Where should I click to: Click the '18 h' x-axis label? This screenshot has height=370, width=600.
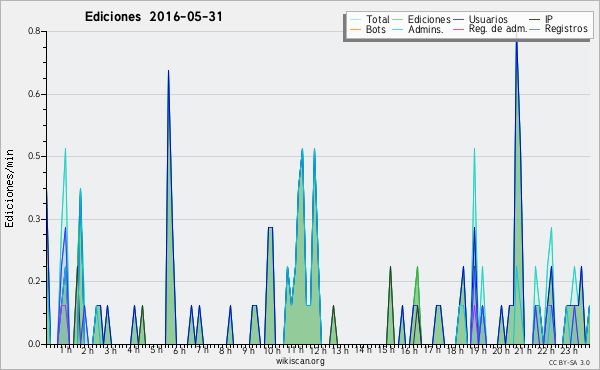(x=455, y=351)
